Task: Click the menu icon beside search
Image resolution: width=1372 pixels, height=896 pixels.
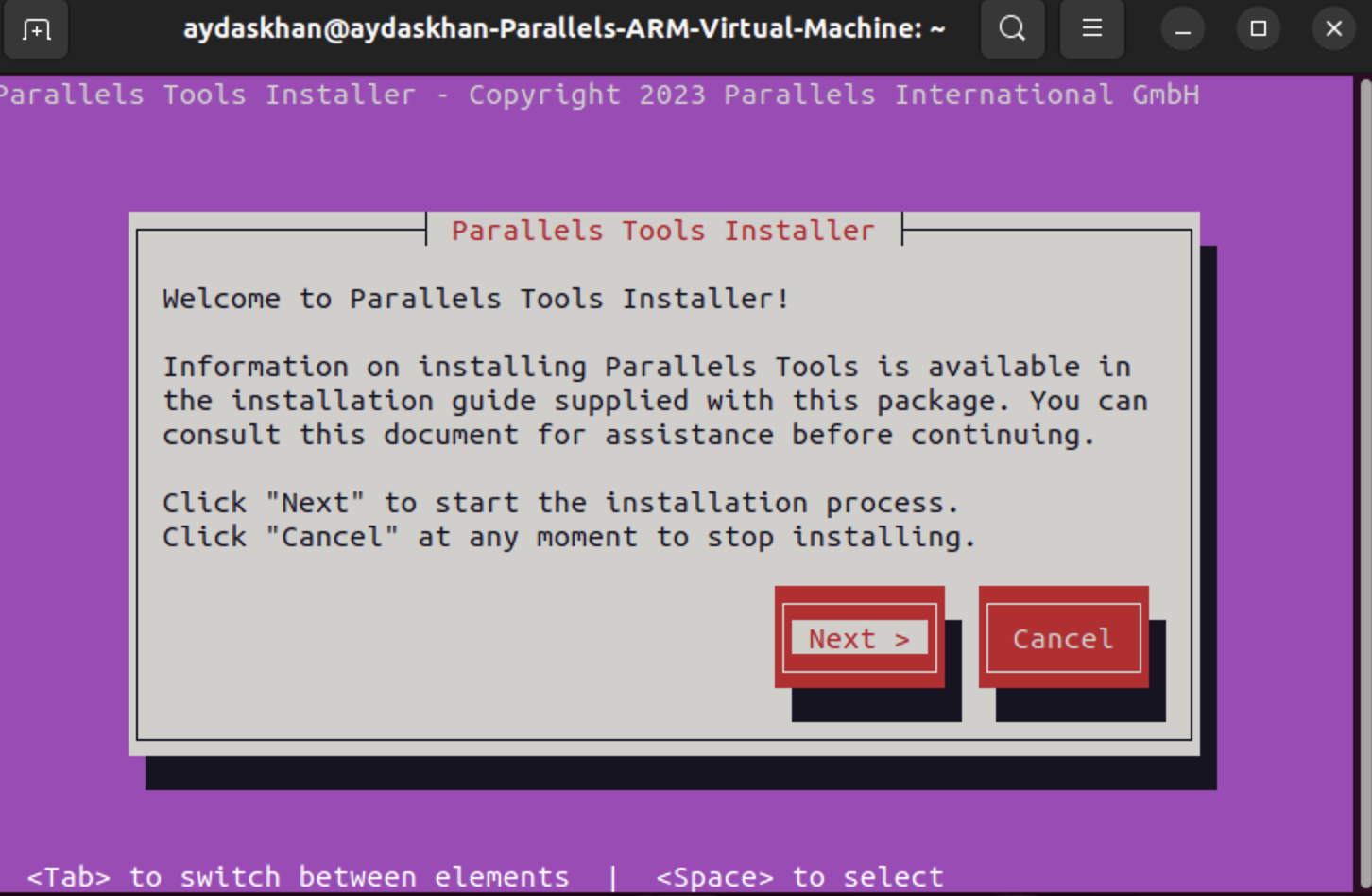Action: pos(1091,28)
